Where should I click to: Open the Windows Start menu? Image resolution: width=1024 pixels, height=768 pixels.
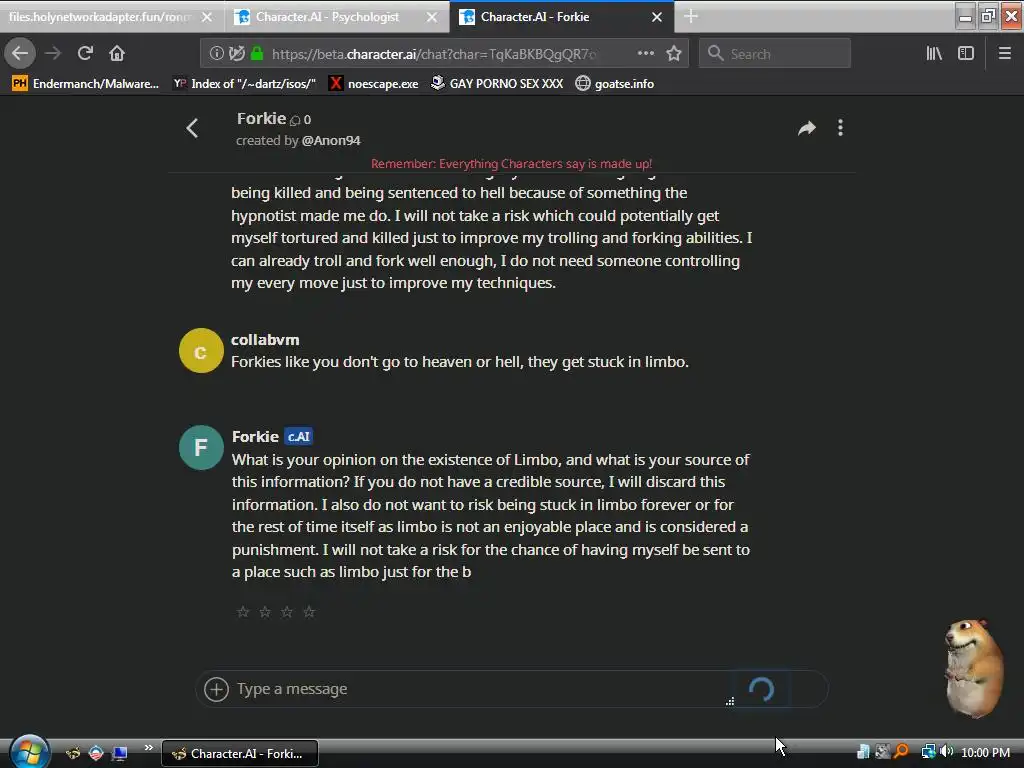29,752
